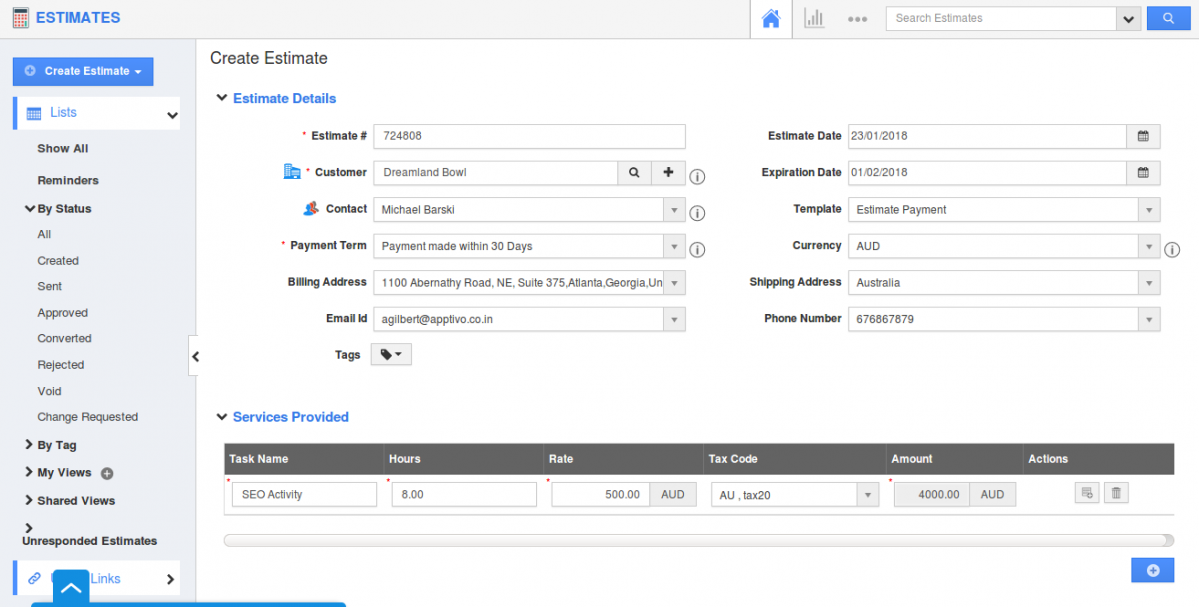Click the useful links chain icon
Image resolution: width=1199 pixels, height=607 pixels.
pos(34,579)
